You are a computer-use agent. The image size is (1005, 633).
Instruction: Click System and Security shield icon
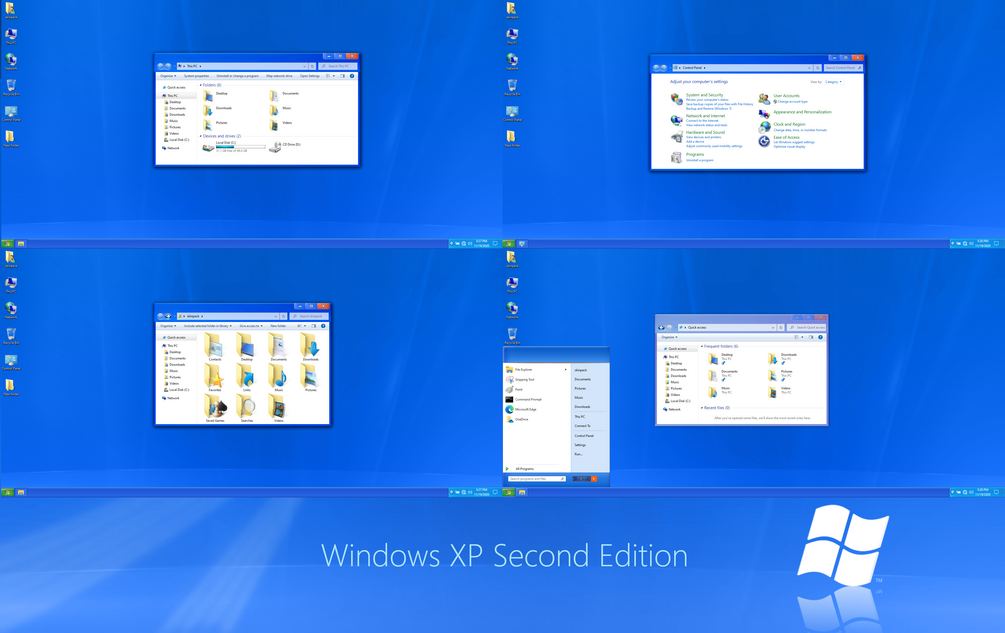point(676,99)
